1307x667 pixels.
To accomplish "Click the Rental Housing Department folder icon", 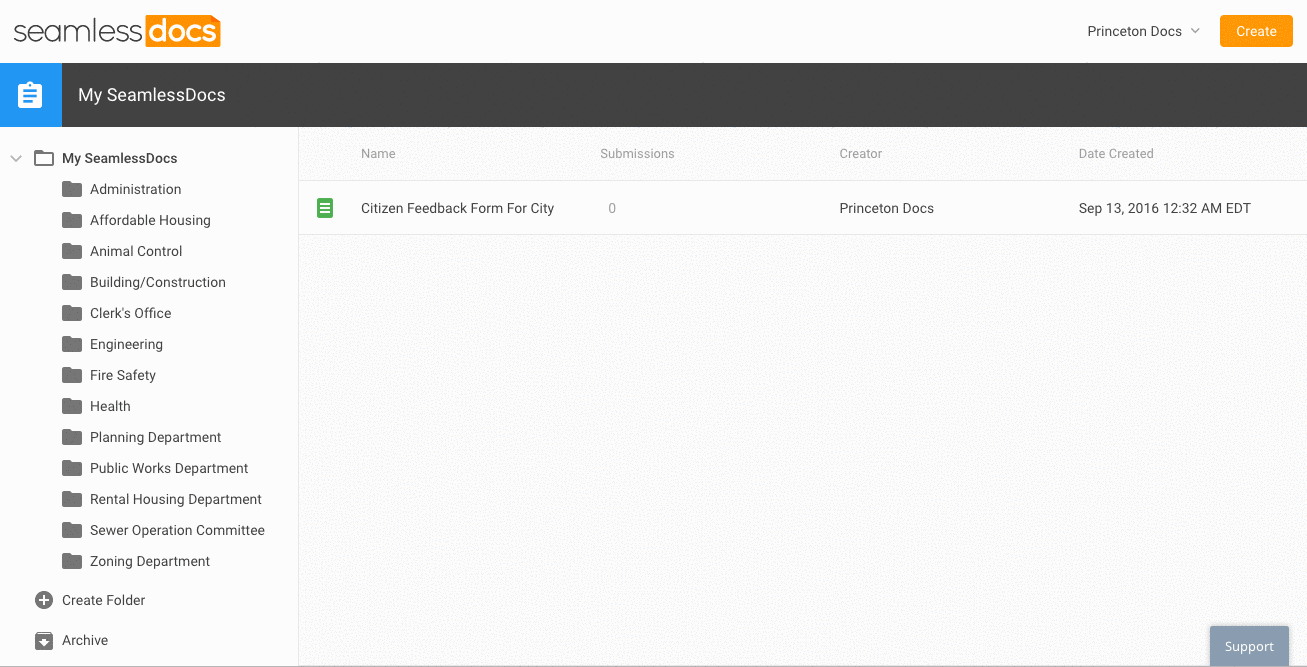I will click(x=72, y=499).
